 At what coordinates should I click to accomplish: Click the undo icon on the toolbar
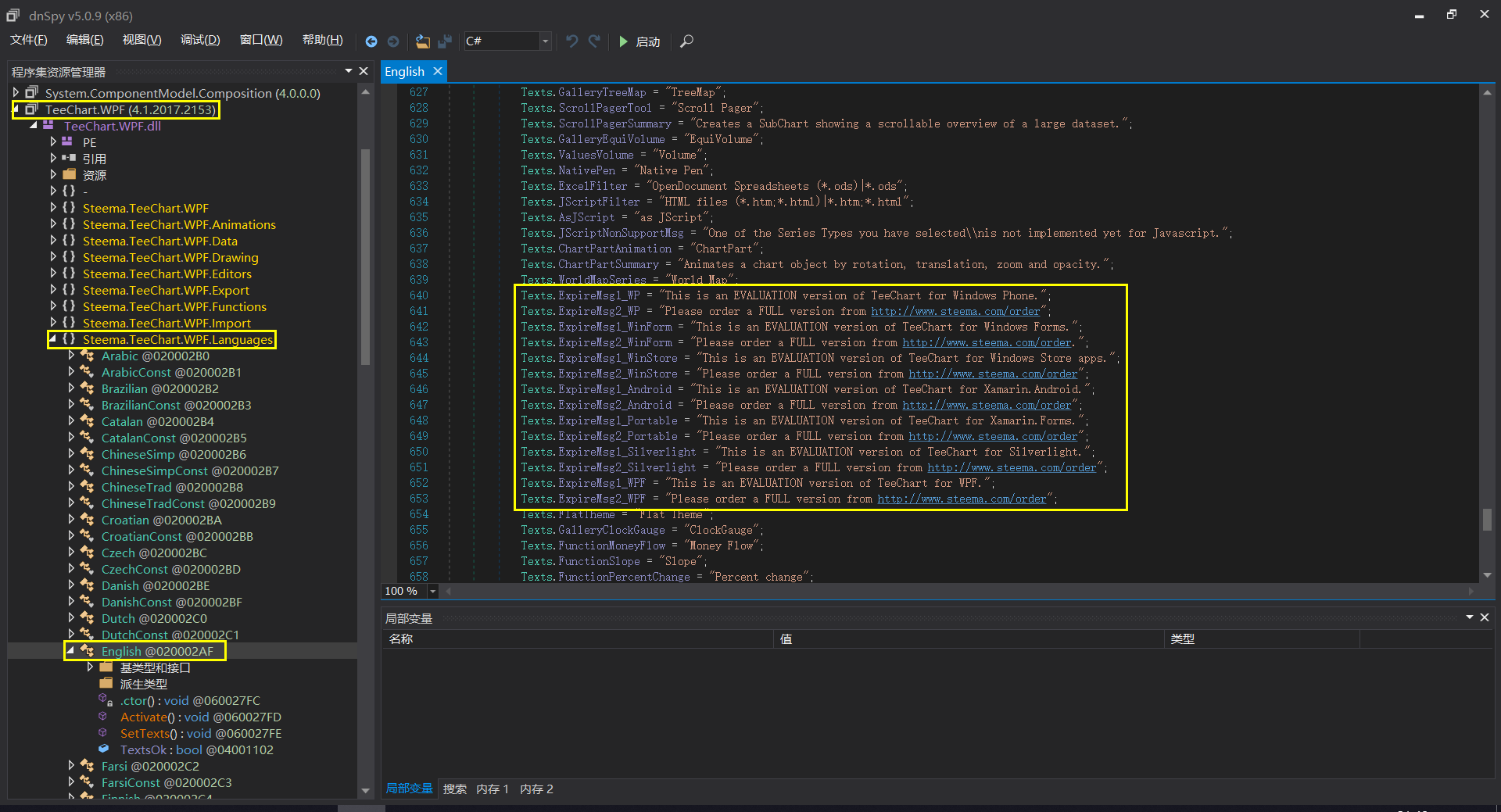tap(571, 41)
